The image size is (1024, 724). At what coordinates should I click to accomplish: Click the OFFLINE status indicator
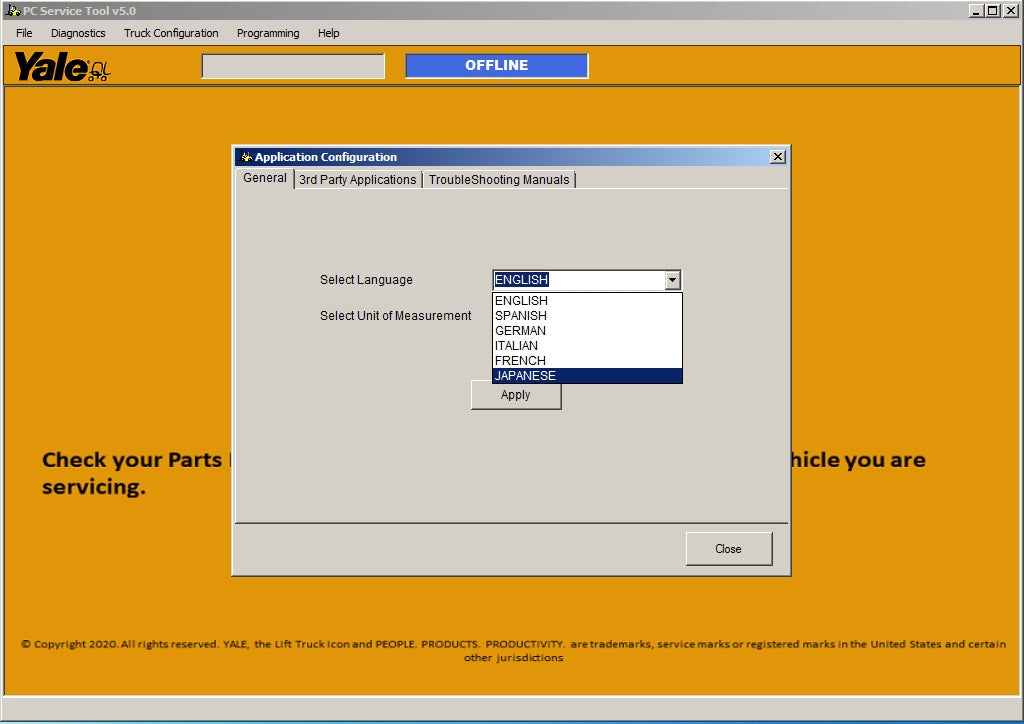tap(496, 66)
